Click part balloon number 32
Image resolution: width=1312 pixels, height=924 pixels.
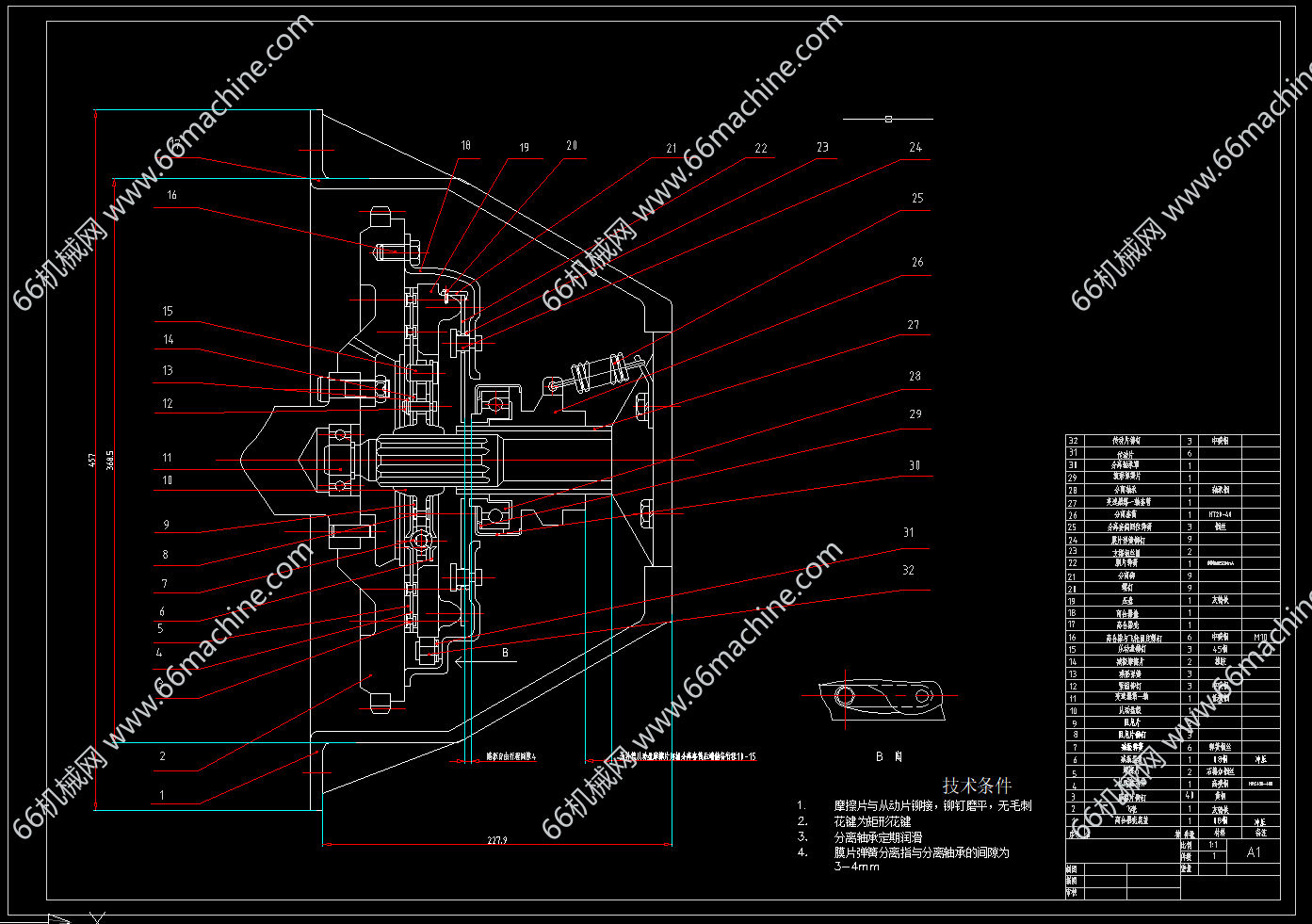pyautogui.click(x=908, y=571)
